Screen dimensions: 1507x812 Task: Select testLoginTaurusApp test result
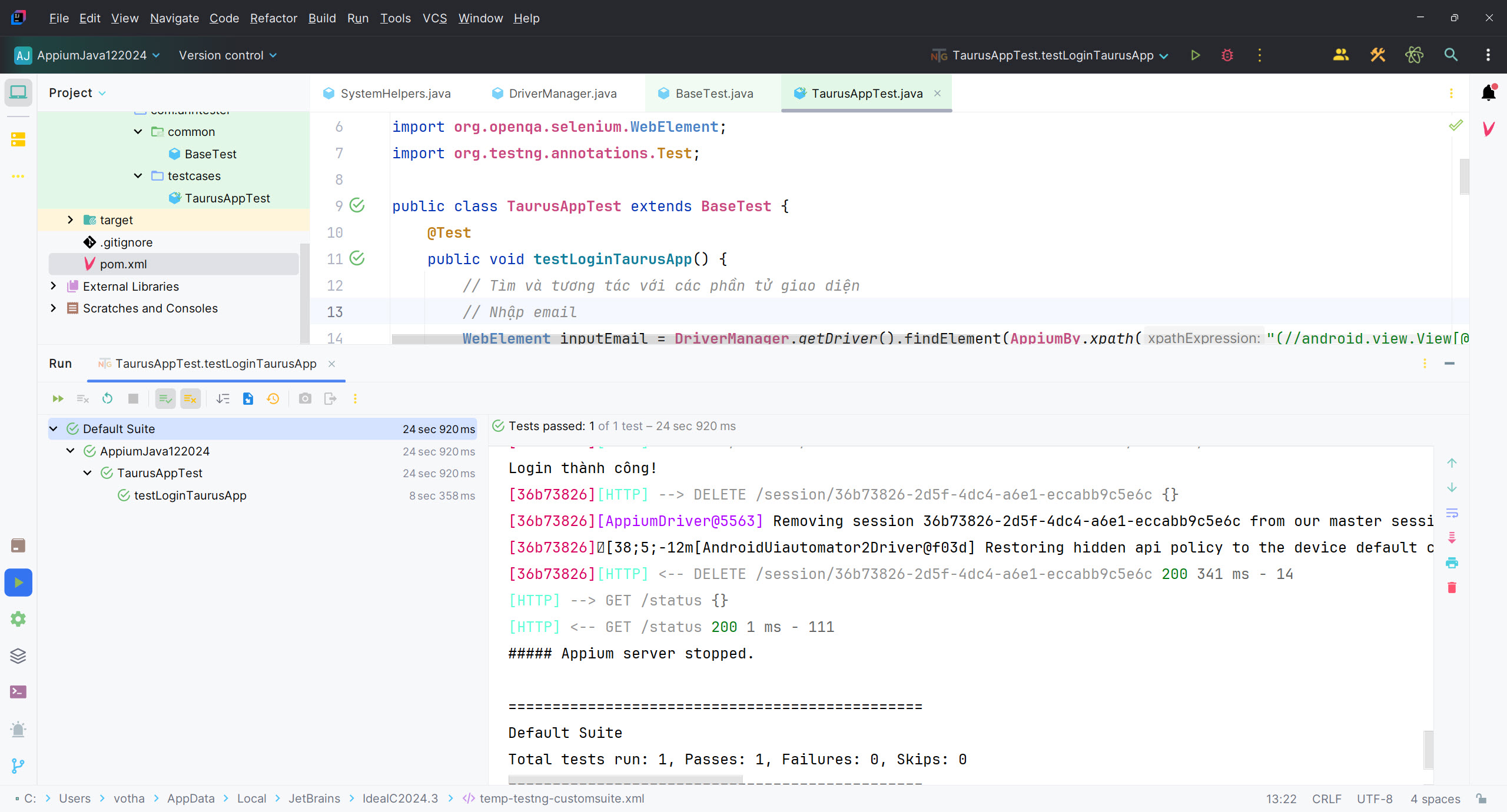[263, 495]
